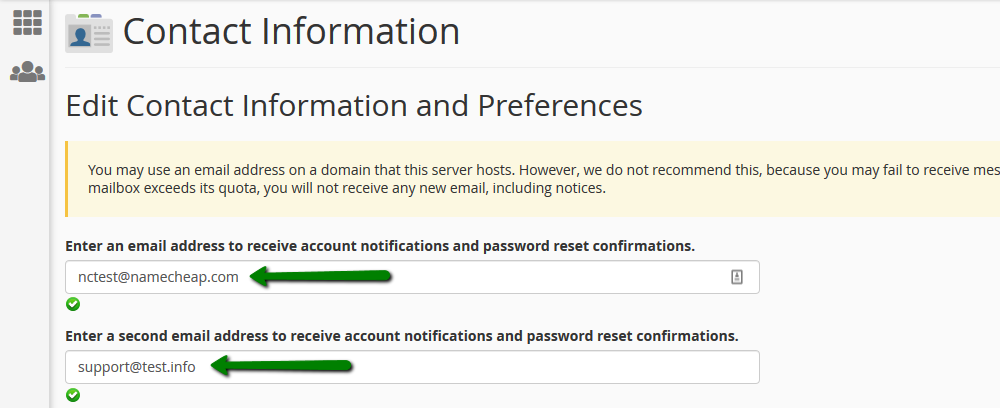Focus the first account notification email field
Viewport: 1000px width, 408px height.
point(412,277)
